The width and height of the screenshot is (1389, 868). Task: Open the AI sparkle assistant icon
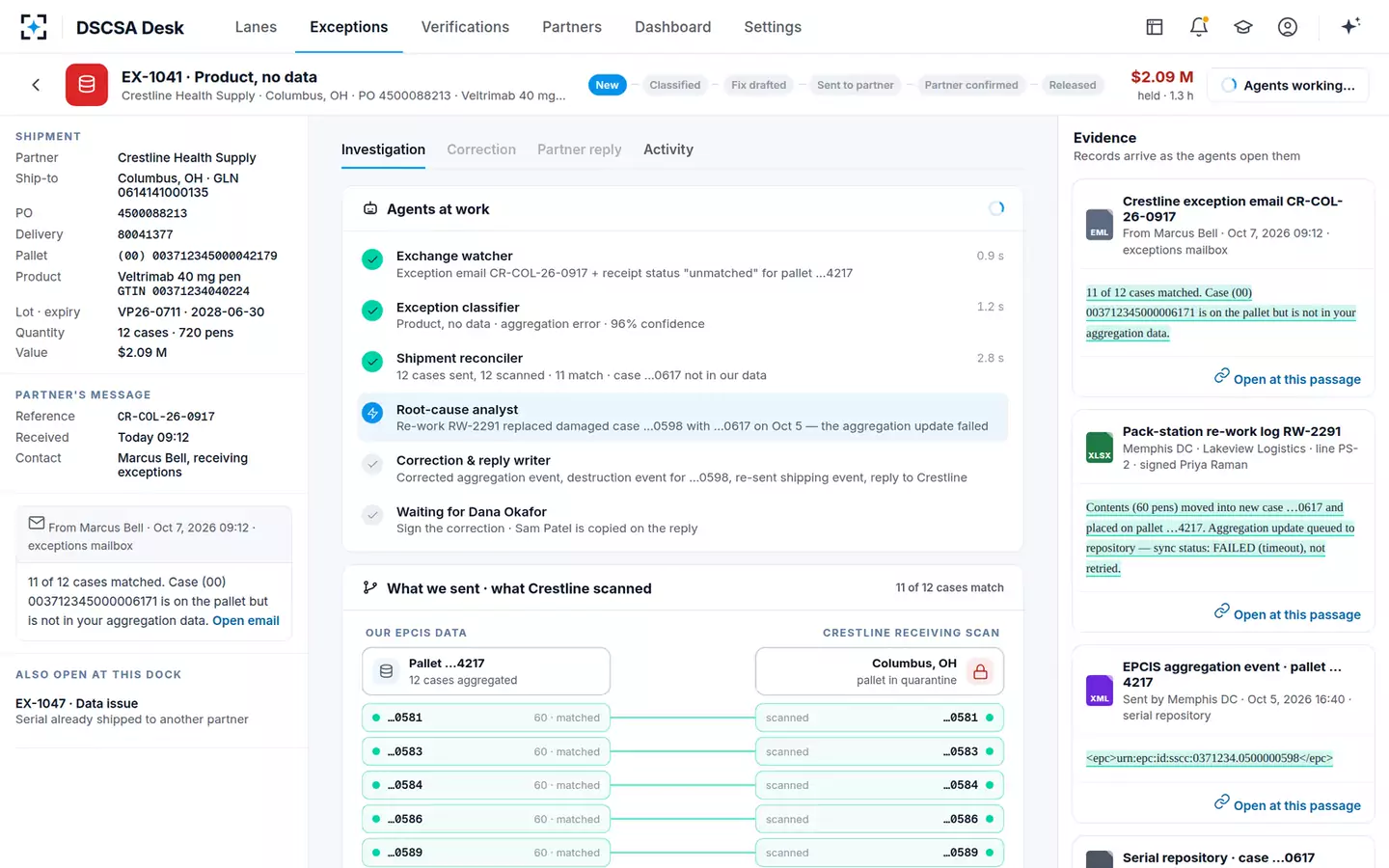(x=1350, y=26)
